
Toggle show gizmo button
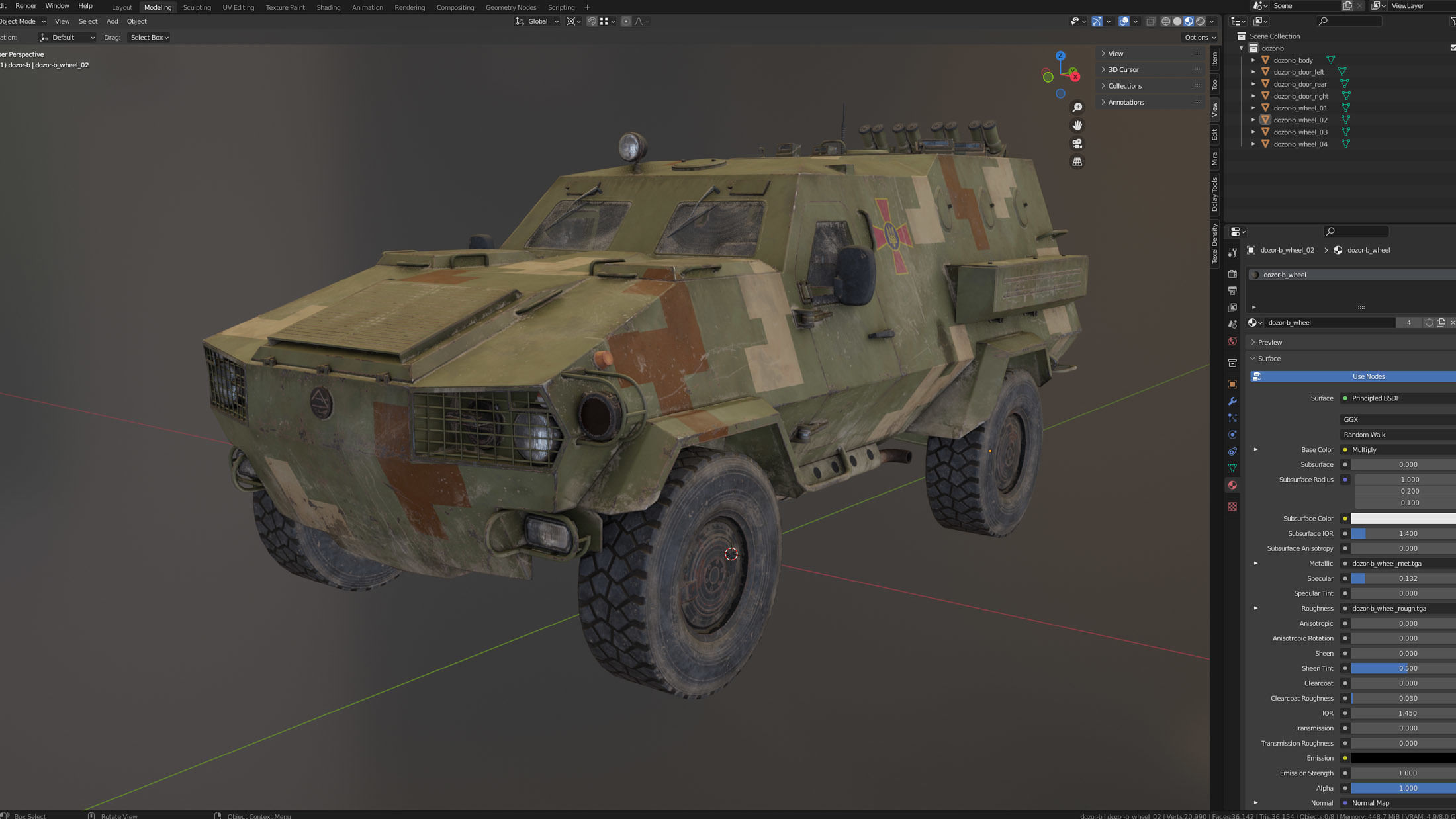coord(1097,21)
